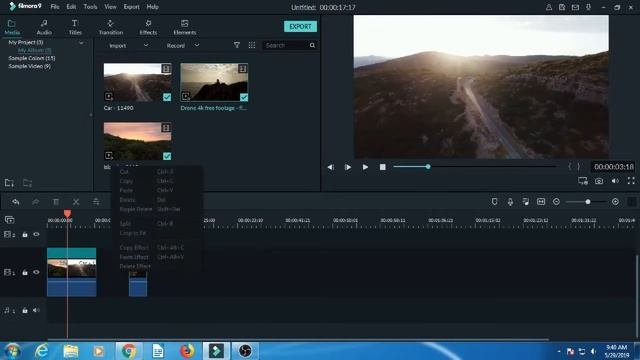Collapse the My Project tree arrow
Viewport: 640px width, 360px height.
click(81, 42)
